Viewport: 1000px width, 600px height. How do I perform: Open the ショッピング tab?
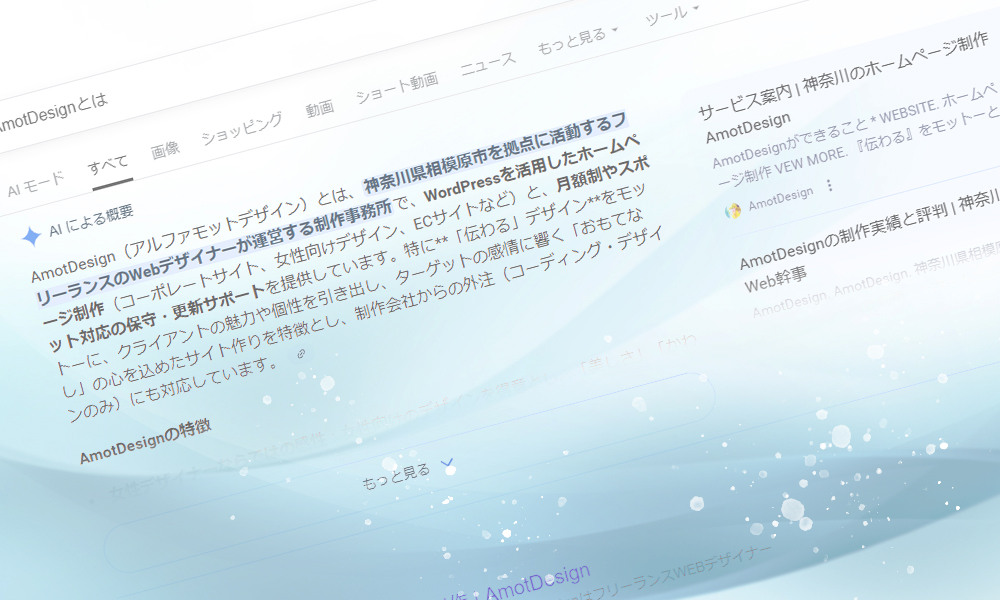[x=241, y=130]
